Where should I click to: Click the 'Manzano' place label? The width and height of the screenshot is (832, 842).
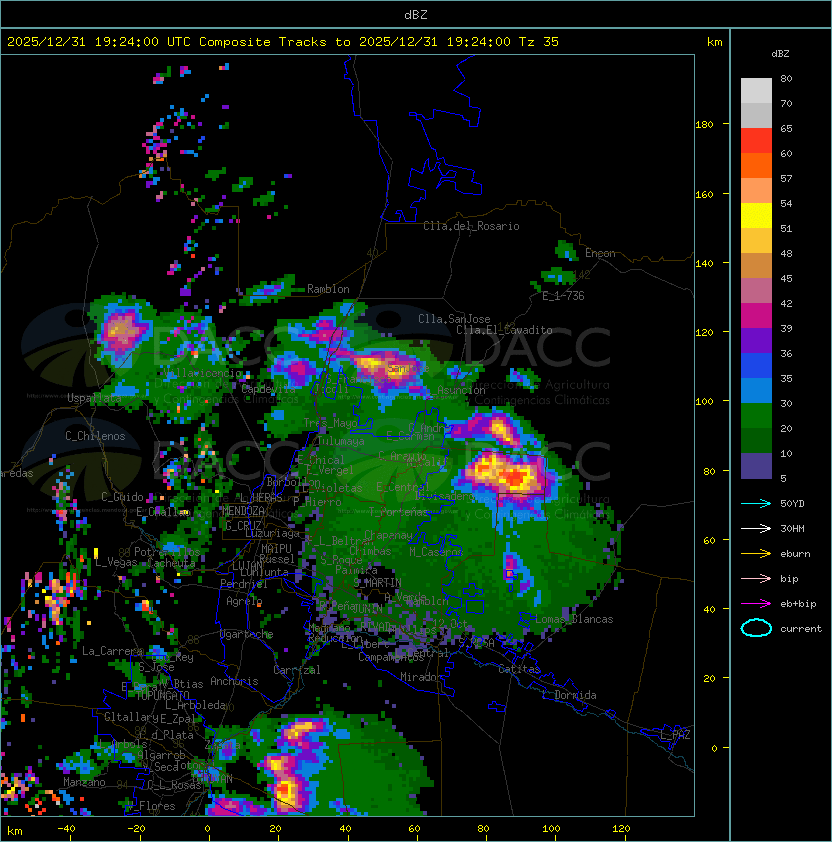[84, 782]
